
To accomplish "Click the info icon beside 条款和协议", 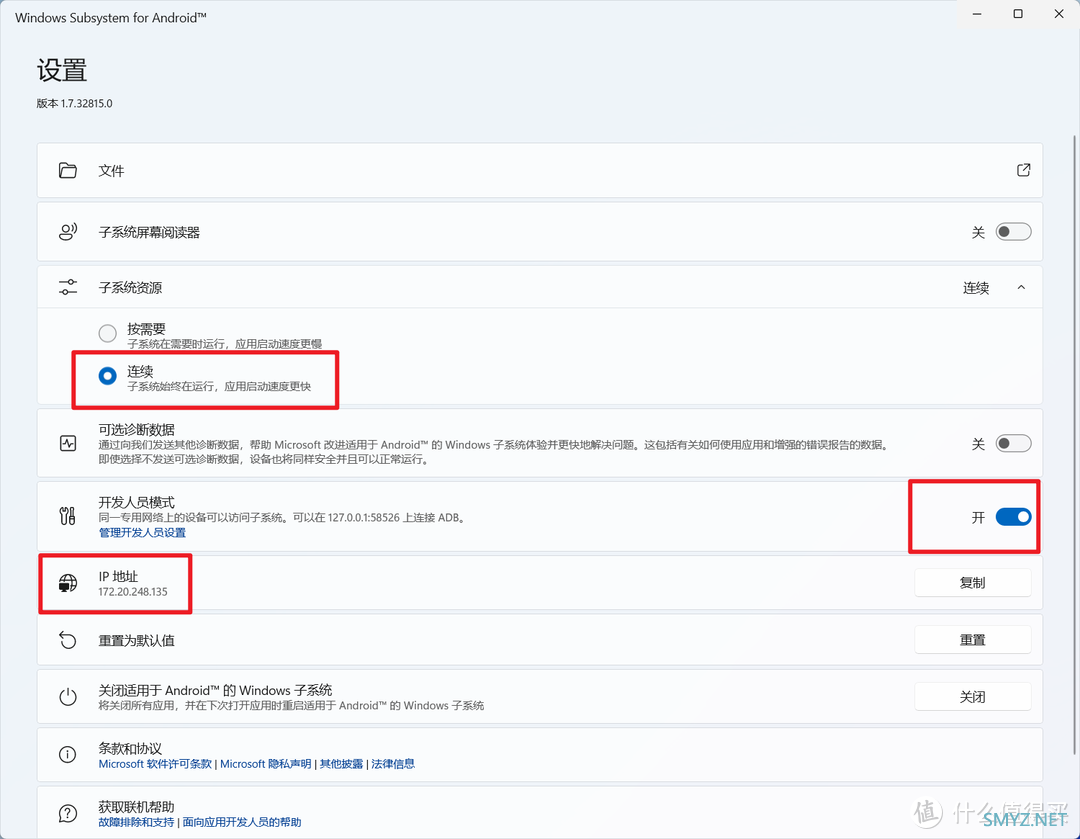I will (x=68, y=755).
